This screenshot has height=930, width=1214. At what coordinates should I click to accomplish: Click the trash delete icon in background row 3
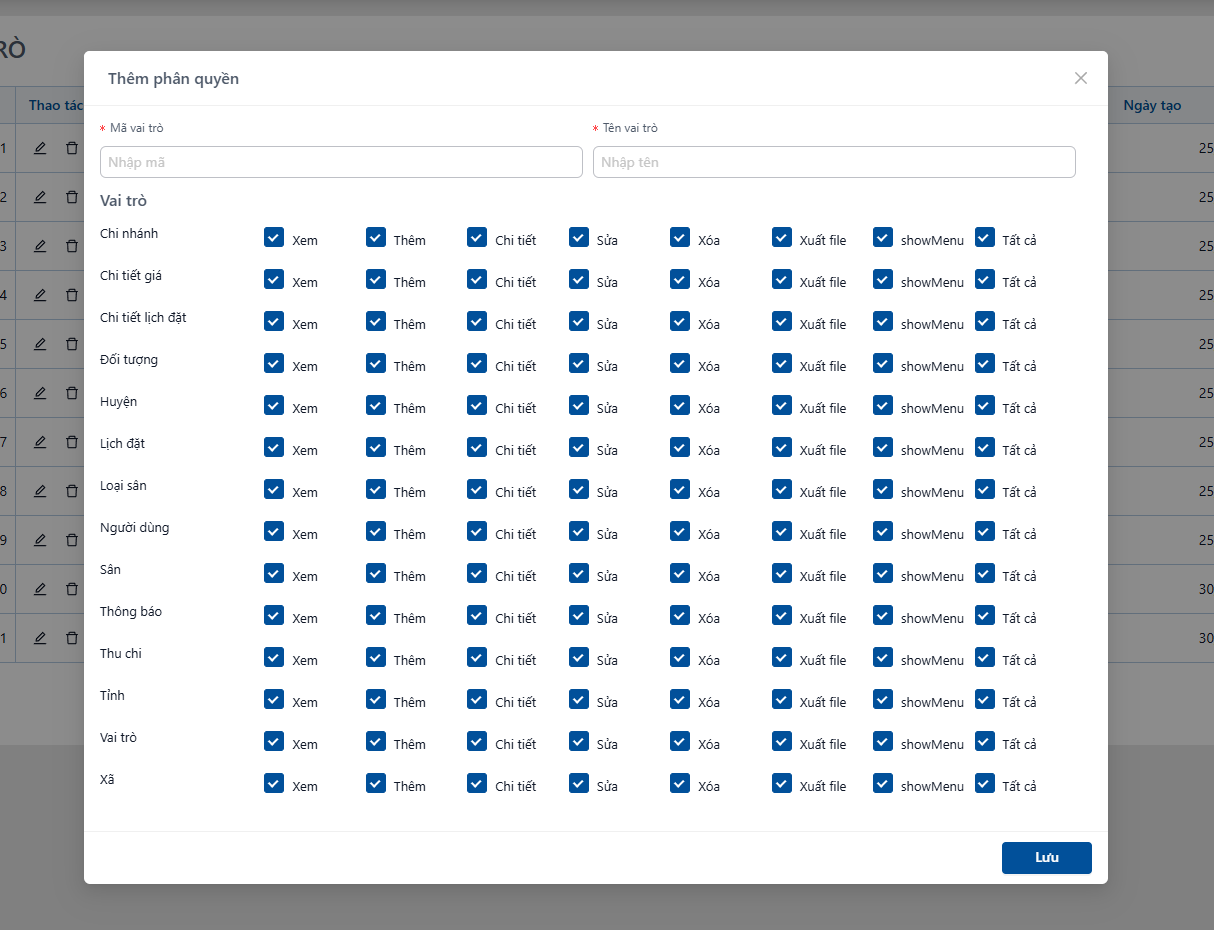point(71,246)
